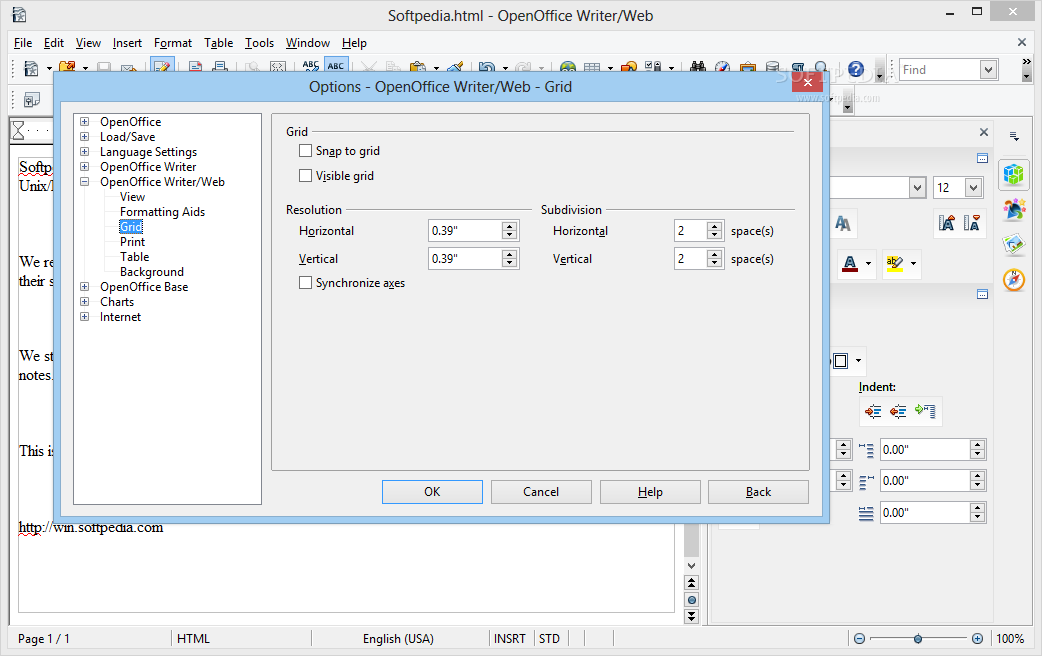This screenshot has height=656, width=1042.
Task: Expand the Charts tree node
Action: 84,301
